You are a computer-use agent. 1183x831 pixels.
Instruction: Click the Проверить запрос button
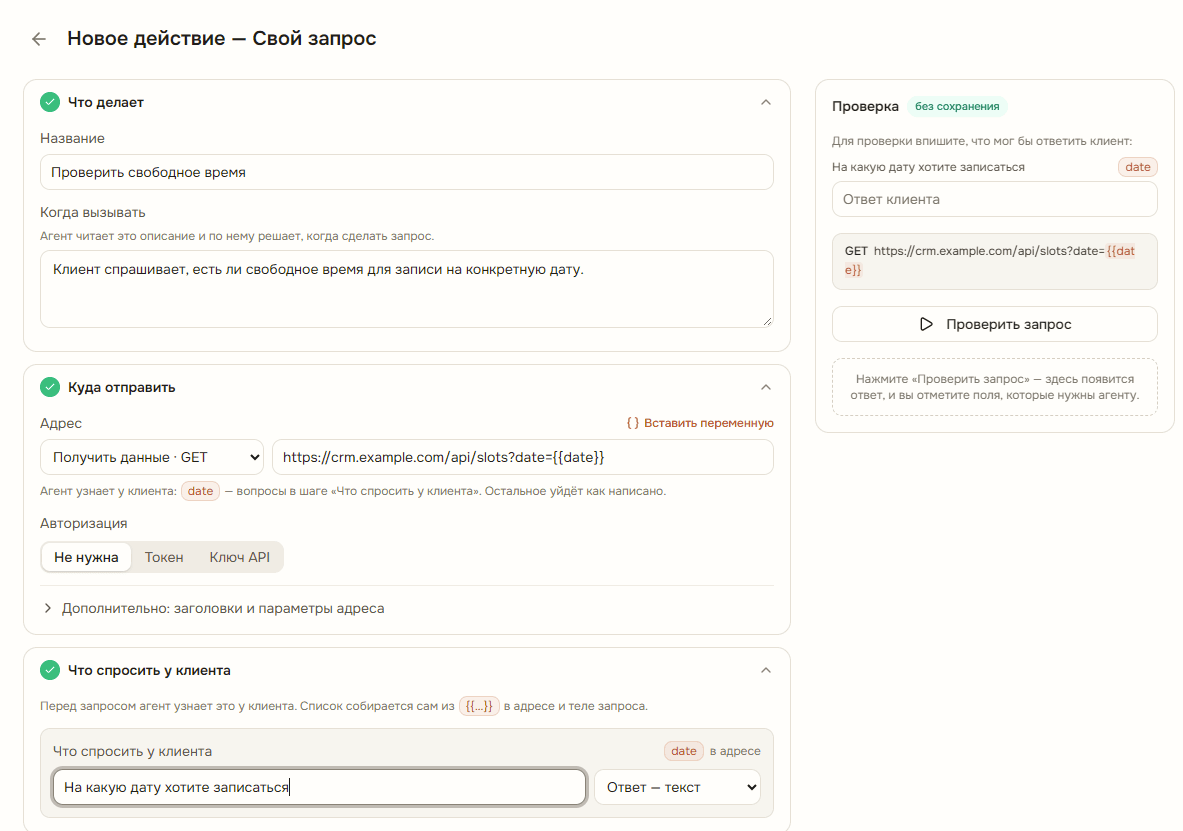click(x=994, y=325)
